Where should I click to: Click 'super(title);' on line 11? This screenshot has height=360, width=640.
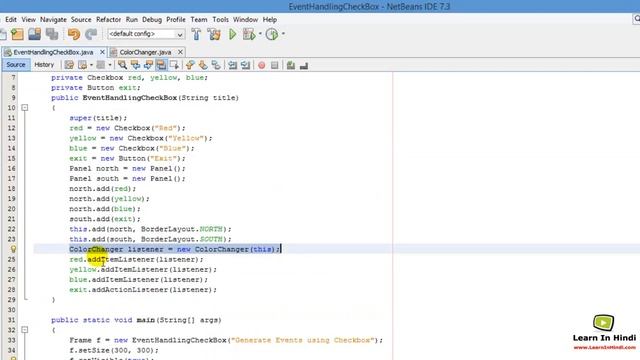(98, 118)
